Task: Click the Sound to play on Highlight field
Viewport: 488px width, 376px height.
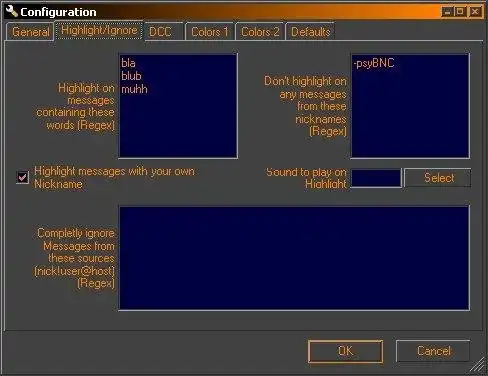Action: click(x=376, y=178)
